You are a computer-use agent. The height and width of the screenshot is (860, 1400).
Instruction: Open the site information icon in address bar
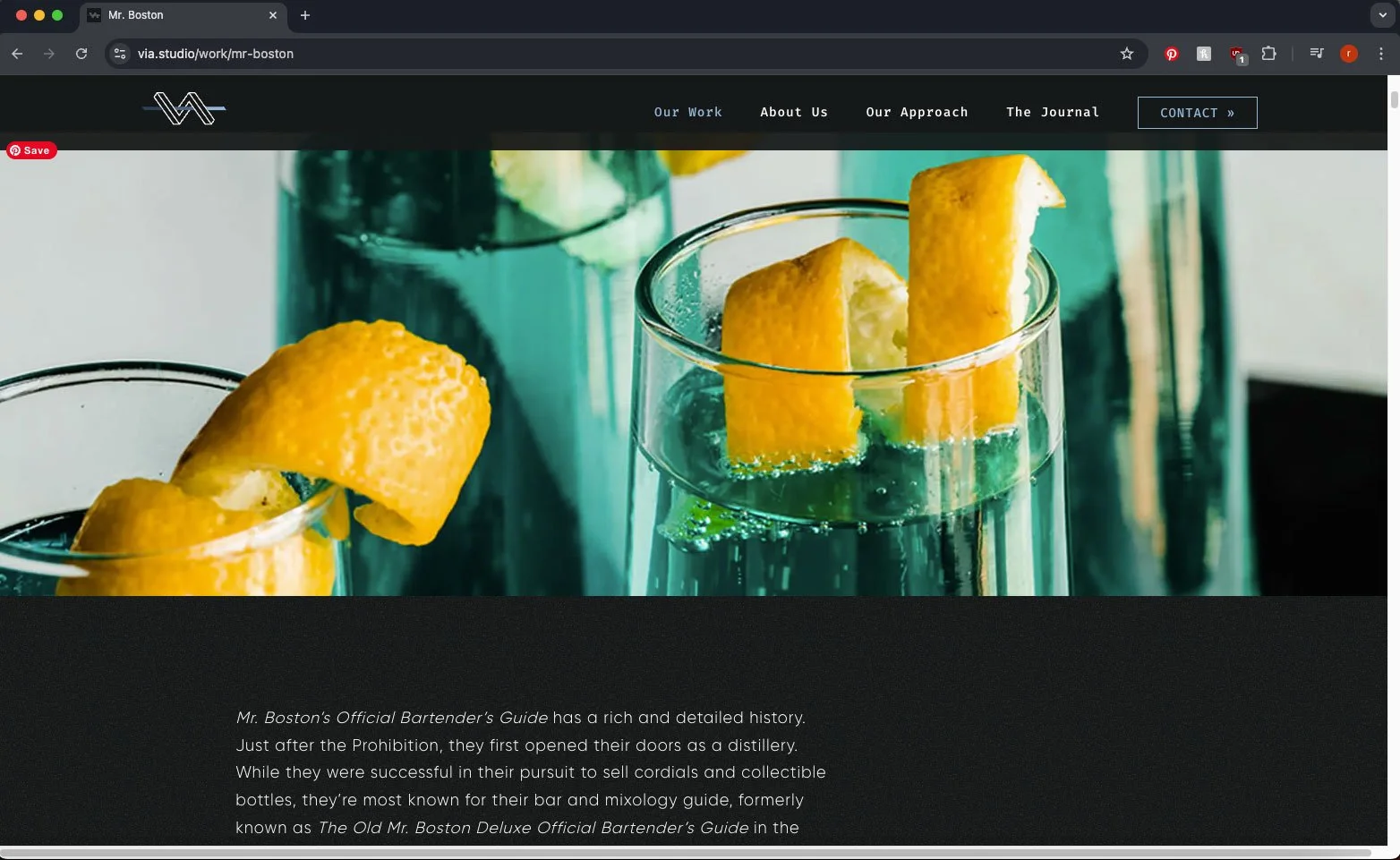pyautogui.click(x=120, y=54)
